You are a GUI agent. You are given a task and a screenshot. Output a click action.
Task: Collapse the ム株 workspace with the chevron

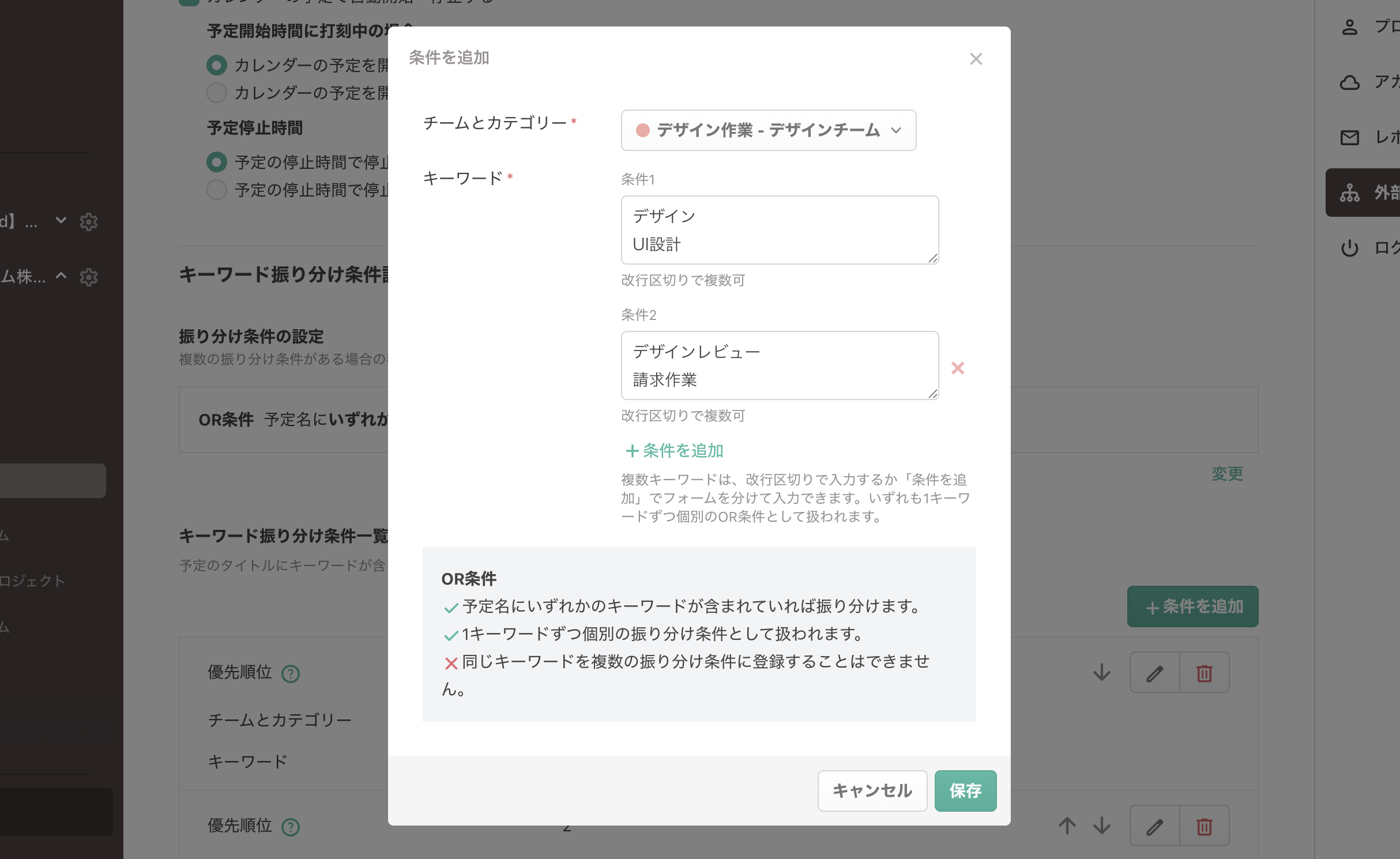(x=61, y=277)
